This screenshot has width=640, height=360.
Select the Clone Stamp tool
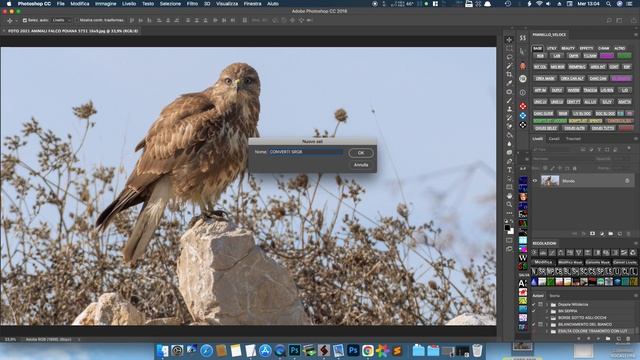point(509,109)
